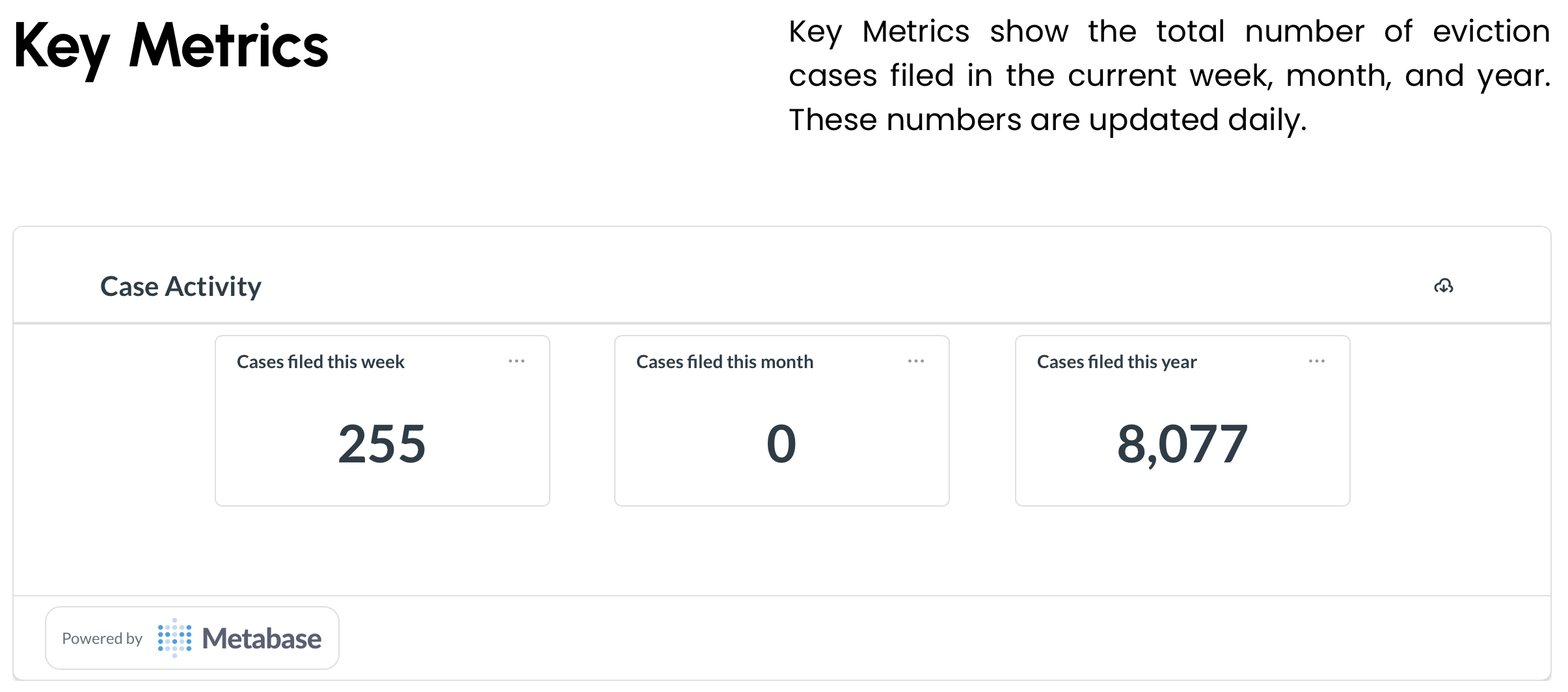Screen dimensions: 1568x692
Task: Open the ellipsis menu on Cases filed this month
Action: [916, 361]
